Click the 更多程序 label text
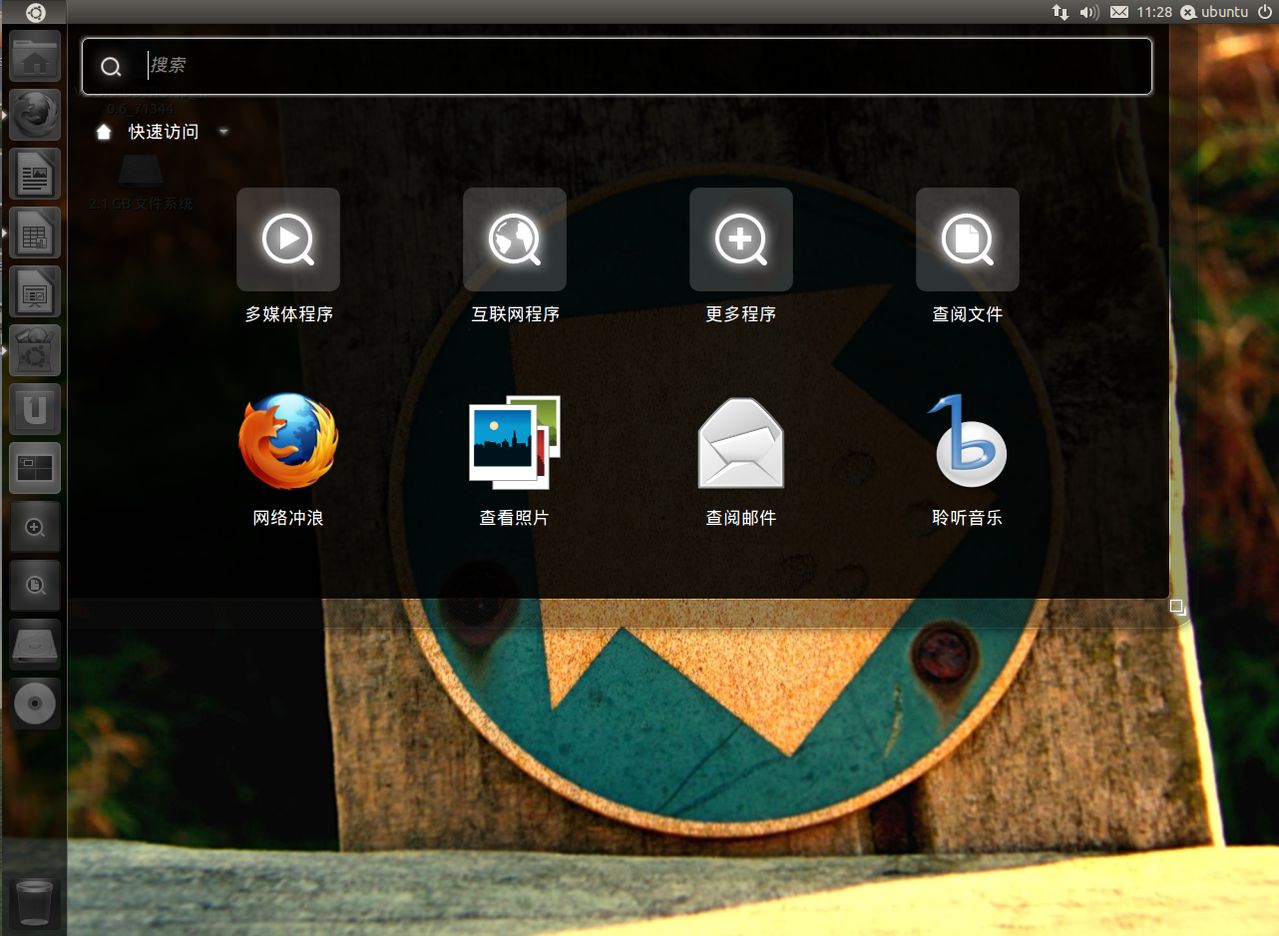The width and height of the screenshot is (1279, 936). point(741,314)
